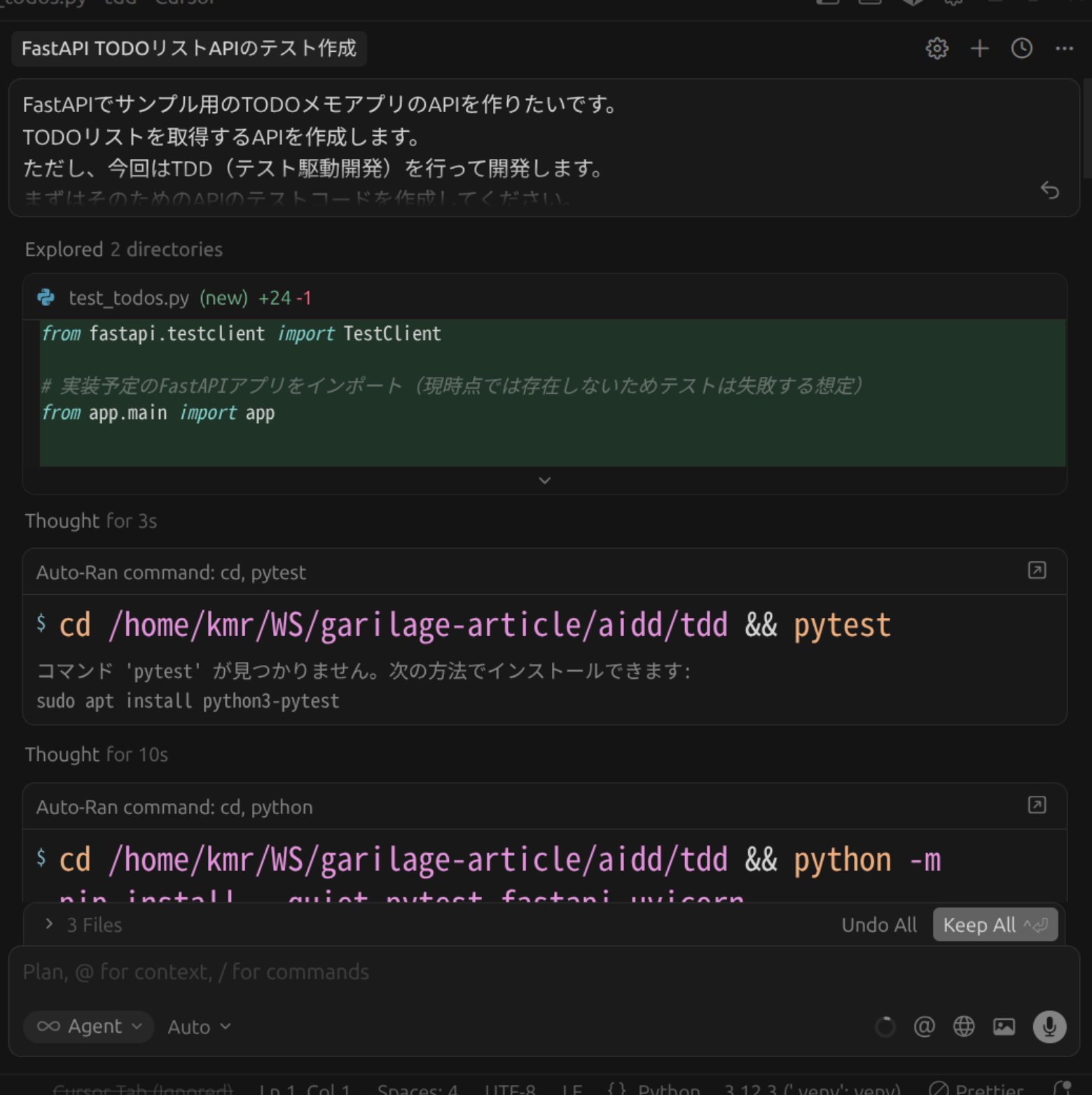Click the revert arrow beside the prompt
This screenshot has width=1092, height=1095.
click(x=1050, y=191)
